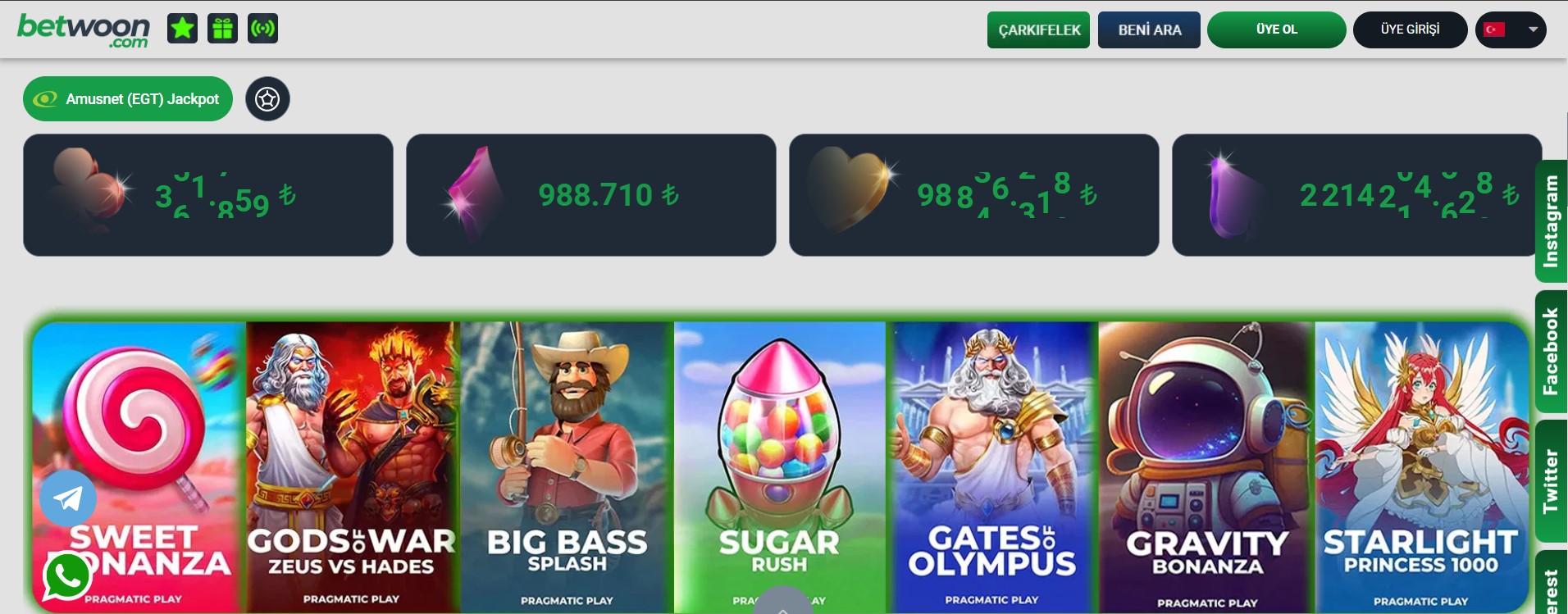The height and width of the screenshot is (614, 1568).
Task: Click the Turkish flag language selector
Action: pyautogui.click(x=1494, y=30)
